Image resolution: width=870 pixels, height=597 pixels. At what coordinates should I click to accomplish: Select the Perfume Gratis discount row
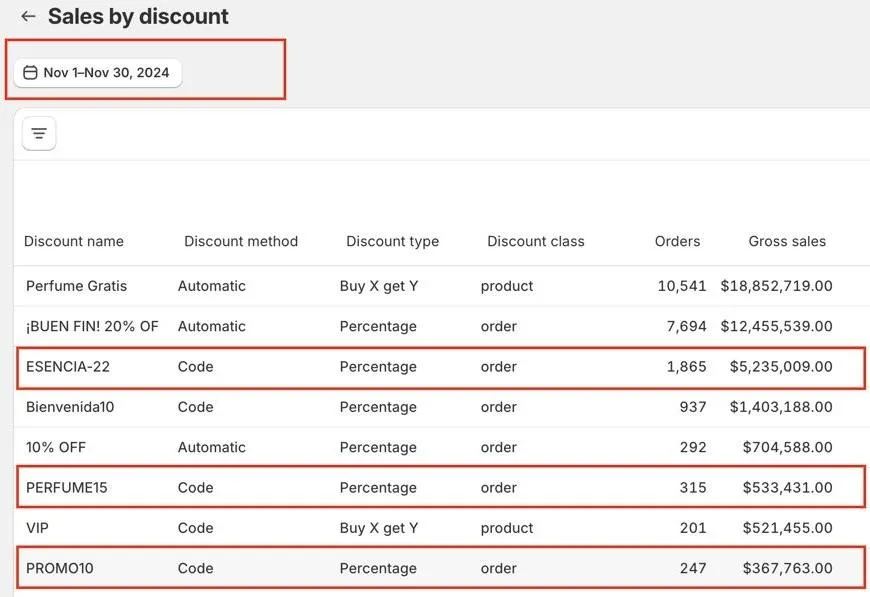(x=77, y=286)
